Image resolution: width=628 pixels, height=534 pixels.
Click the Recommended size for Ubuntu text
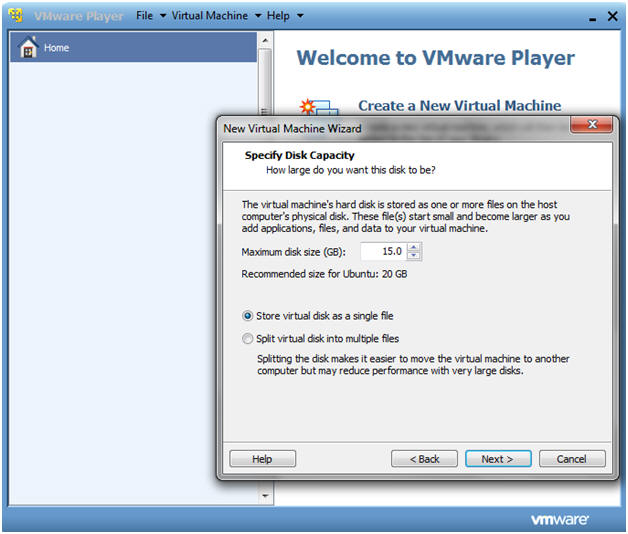pyautogui.click(x=324, y=274)
